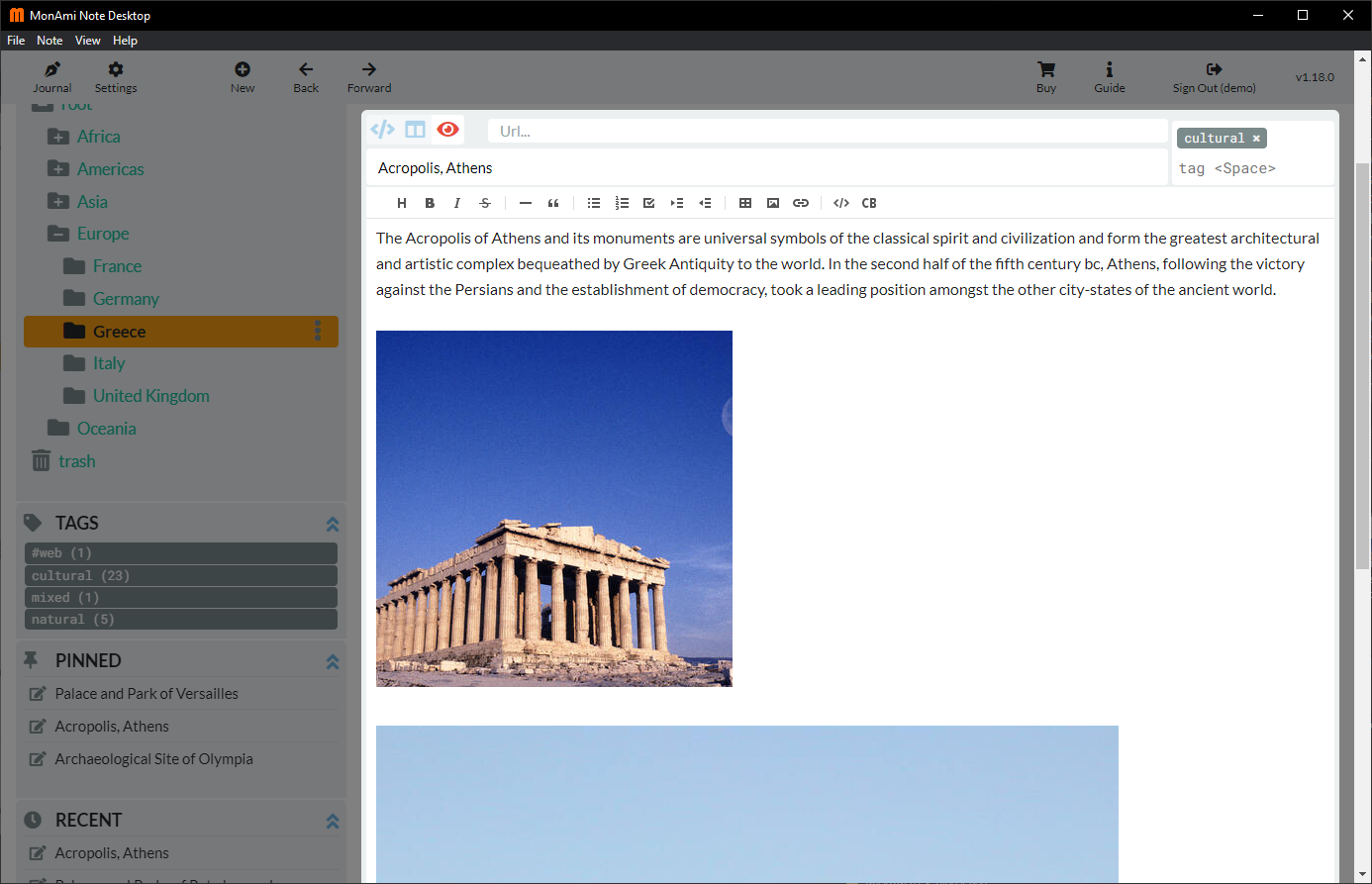Open pinned note Archaeological Site of Olympia

[153, 759]
